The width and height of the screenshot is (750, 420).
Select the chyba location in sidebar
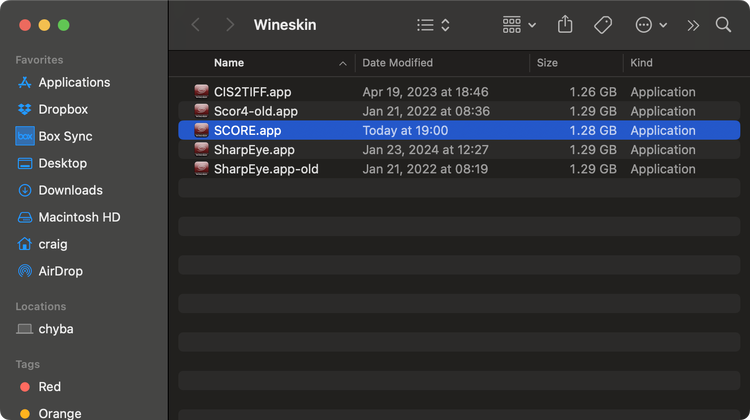(x=55, y=329)
